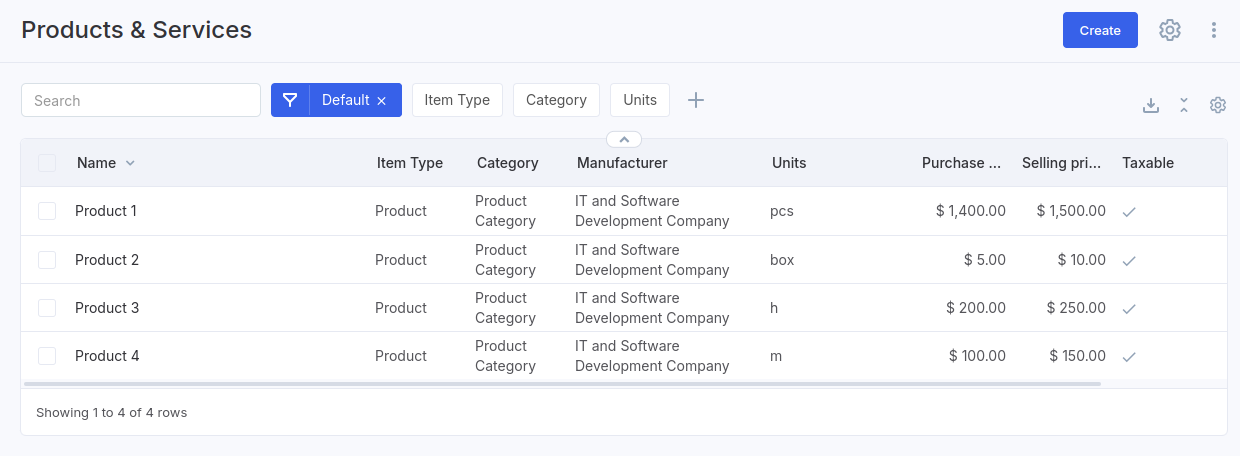
Task: Click the collapse rows double-chevron icon
Action: pyautogui.click(x=1184, y=105)
